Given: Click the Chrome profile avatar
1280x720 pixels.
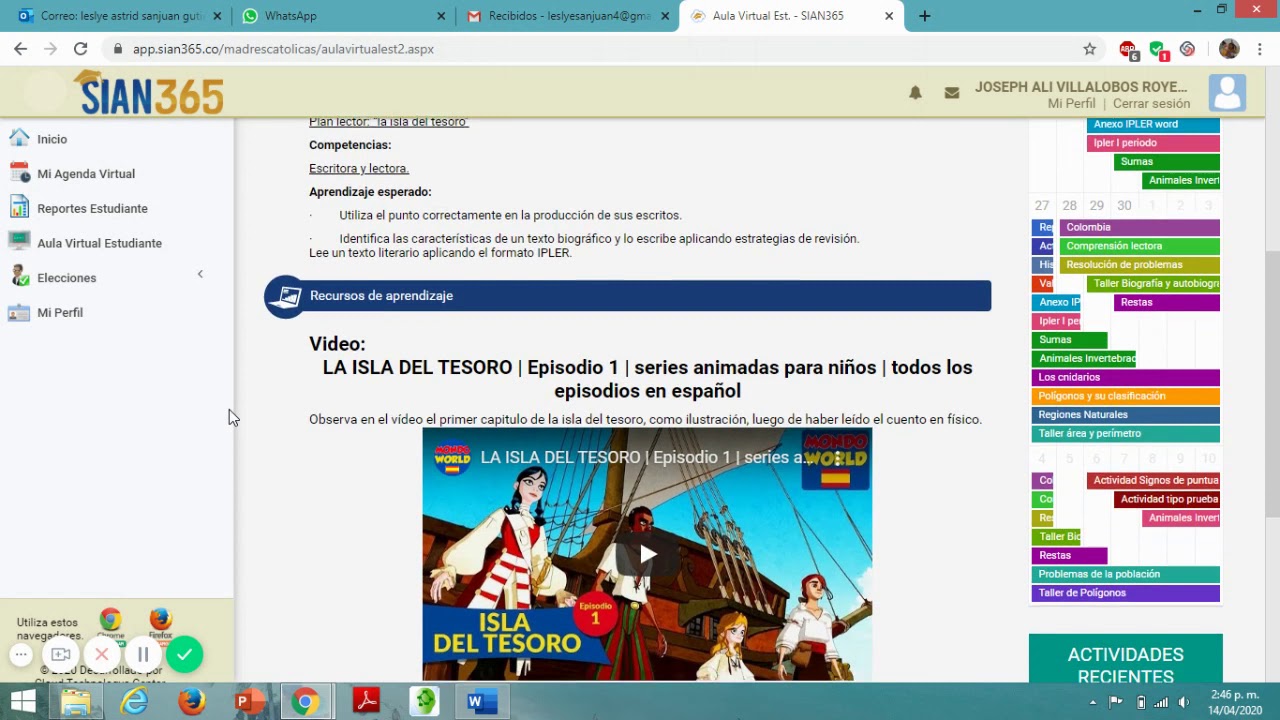Looking at the screenshot, I should coord(1229,49).
